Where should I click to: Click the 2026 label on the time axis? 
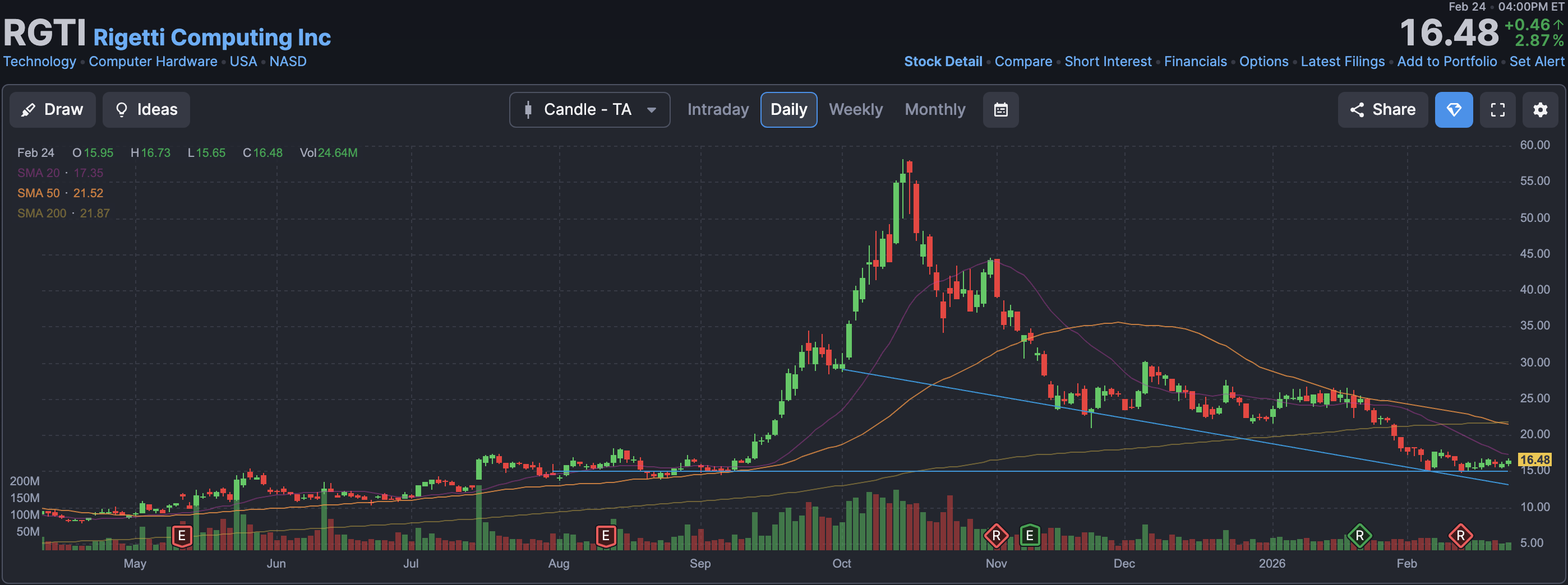(1271, 563)
